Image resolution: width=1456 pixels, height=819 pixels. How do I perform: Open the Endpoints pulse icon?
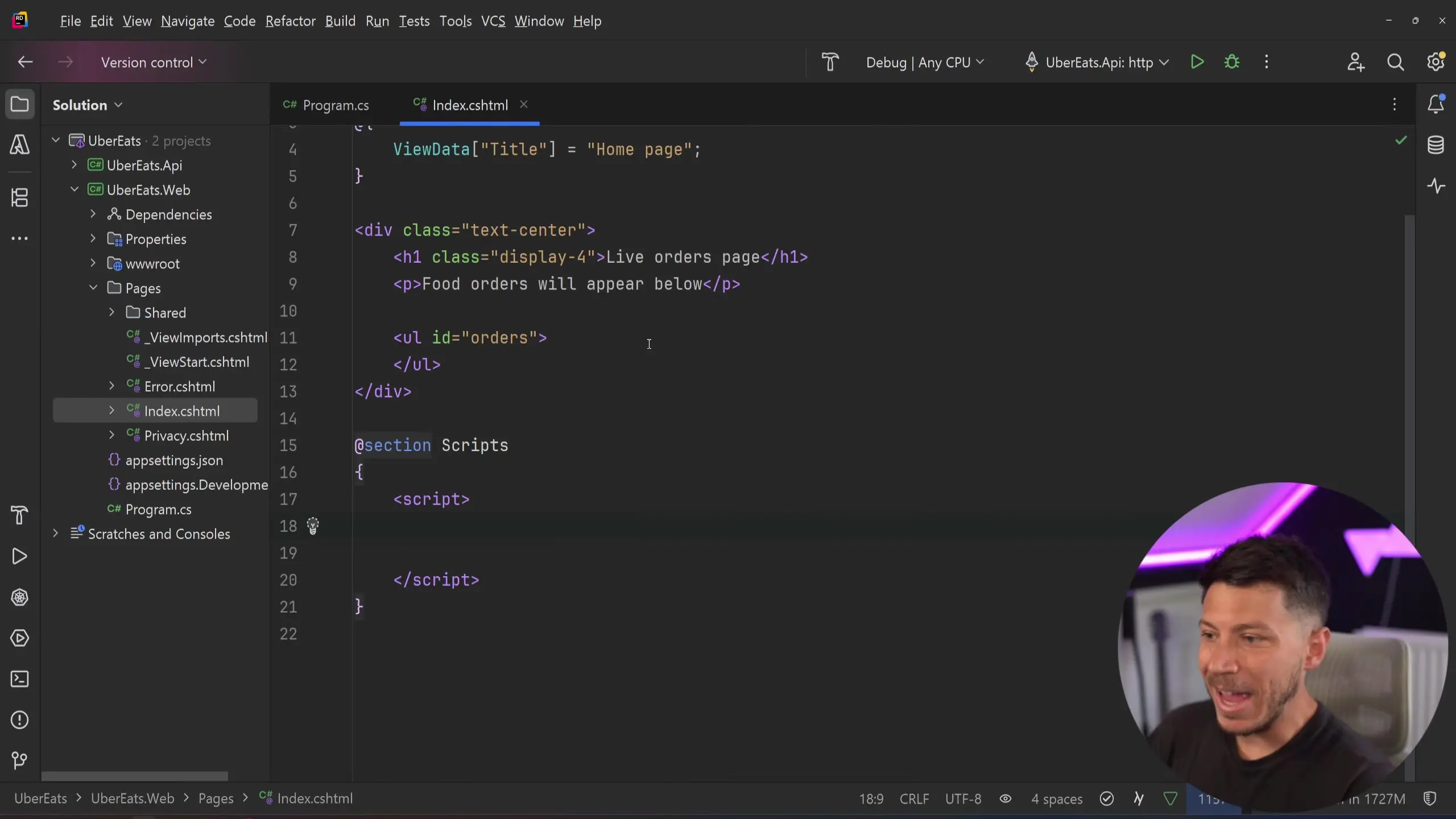(1436, 186)
